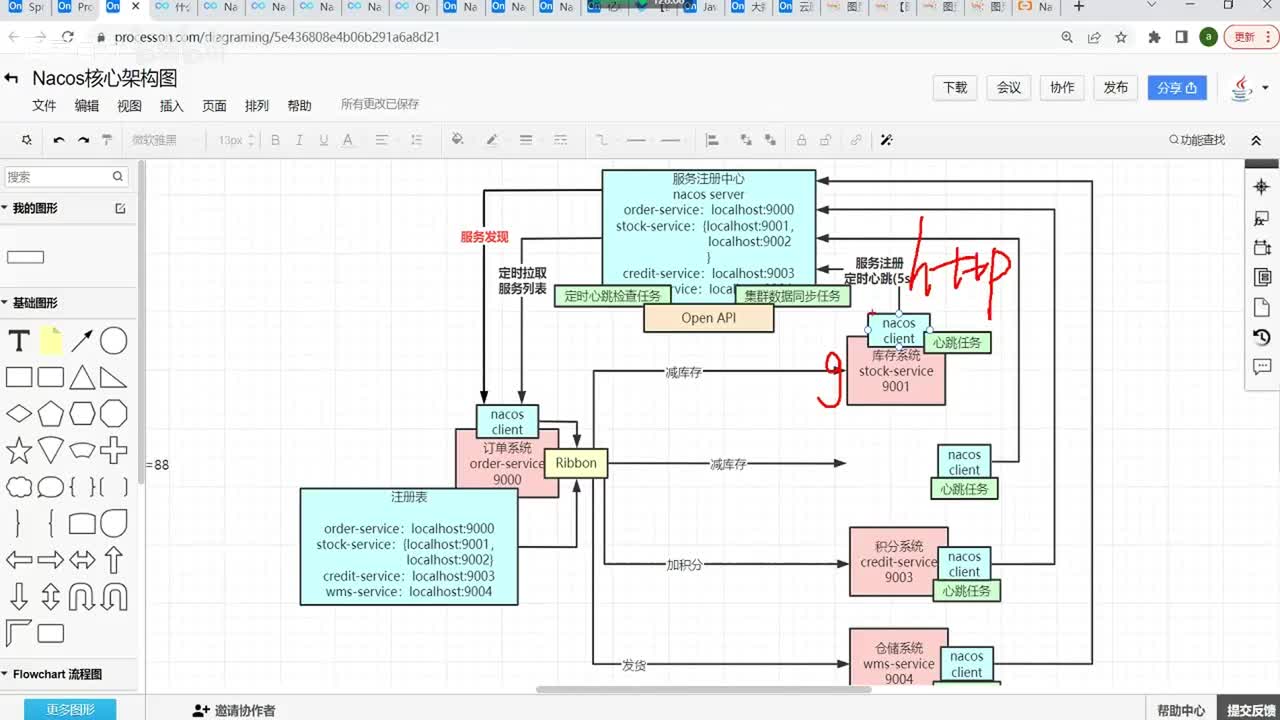Click the back arrow beside document title

[12, 78]
